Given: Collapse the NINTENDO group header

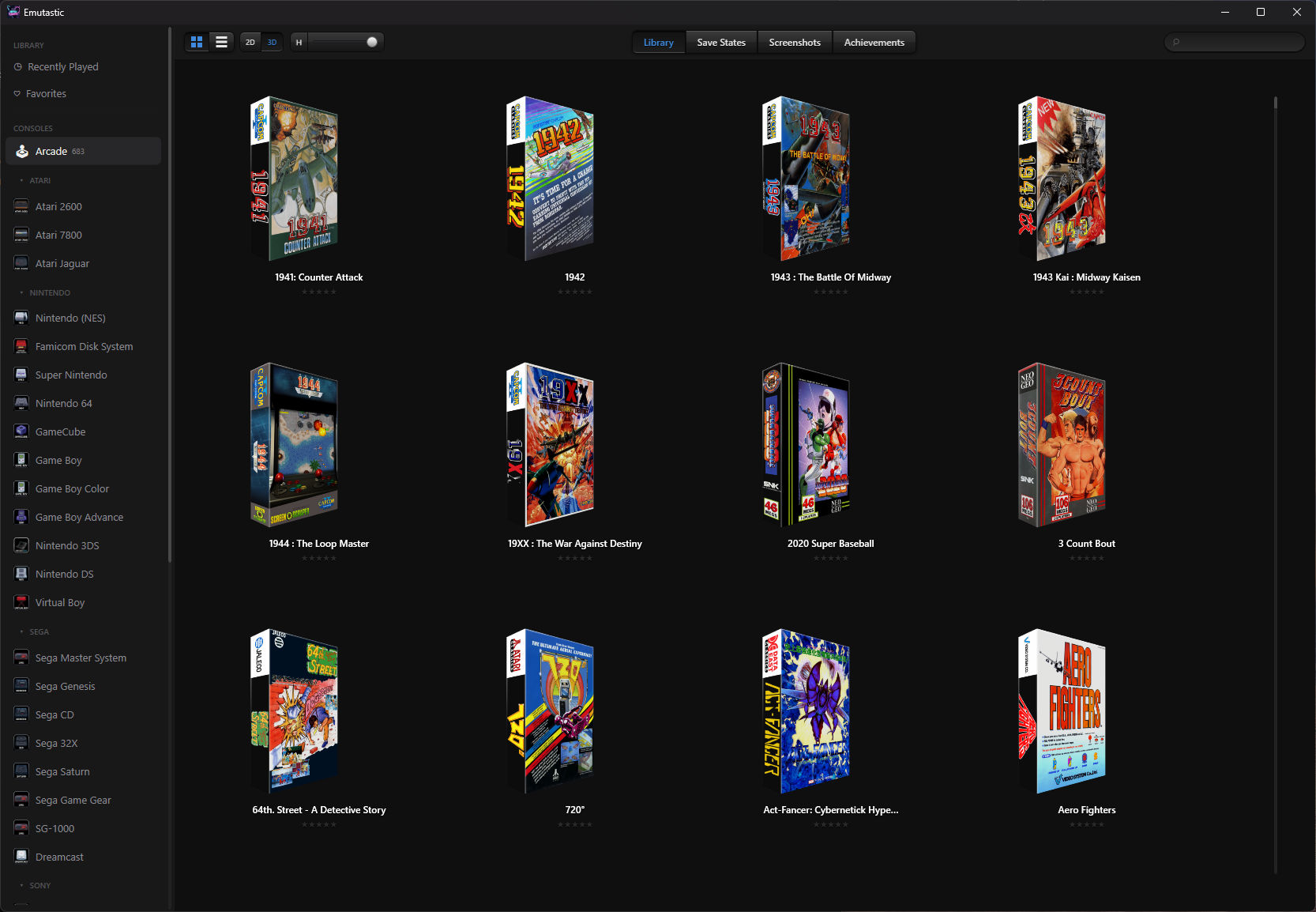Looking at the screenshot, I should click(45, 293).
